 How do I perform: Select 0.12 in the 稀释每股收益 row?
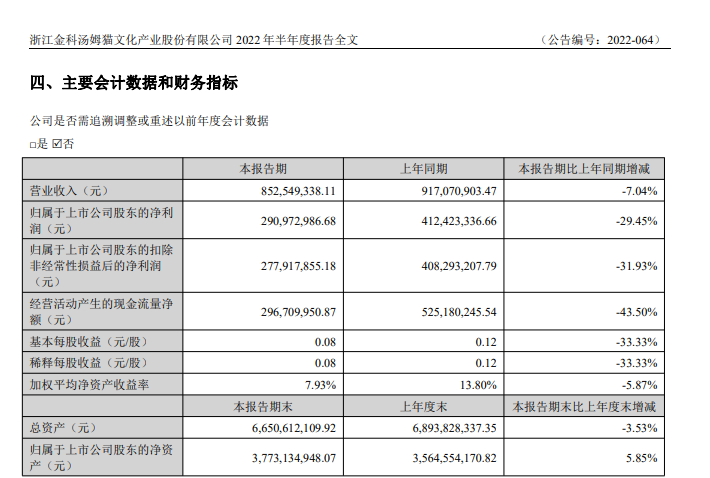pyautogui.click(x=486, y=363)
